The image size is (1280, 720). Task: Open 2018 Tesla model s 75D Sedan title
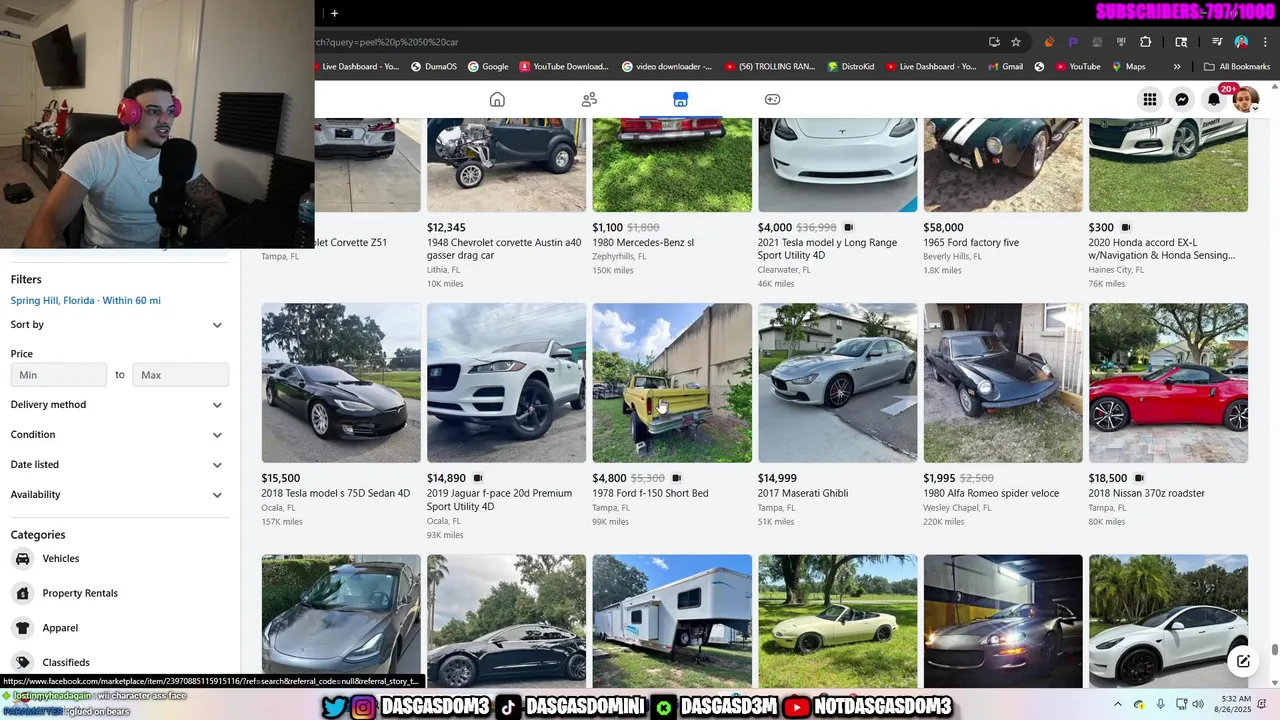click(336, 493)
